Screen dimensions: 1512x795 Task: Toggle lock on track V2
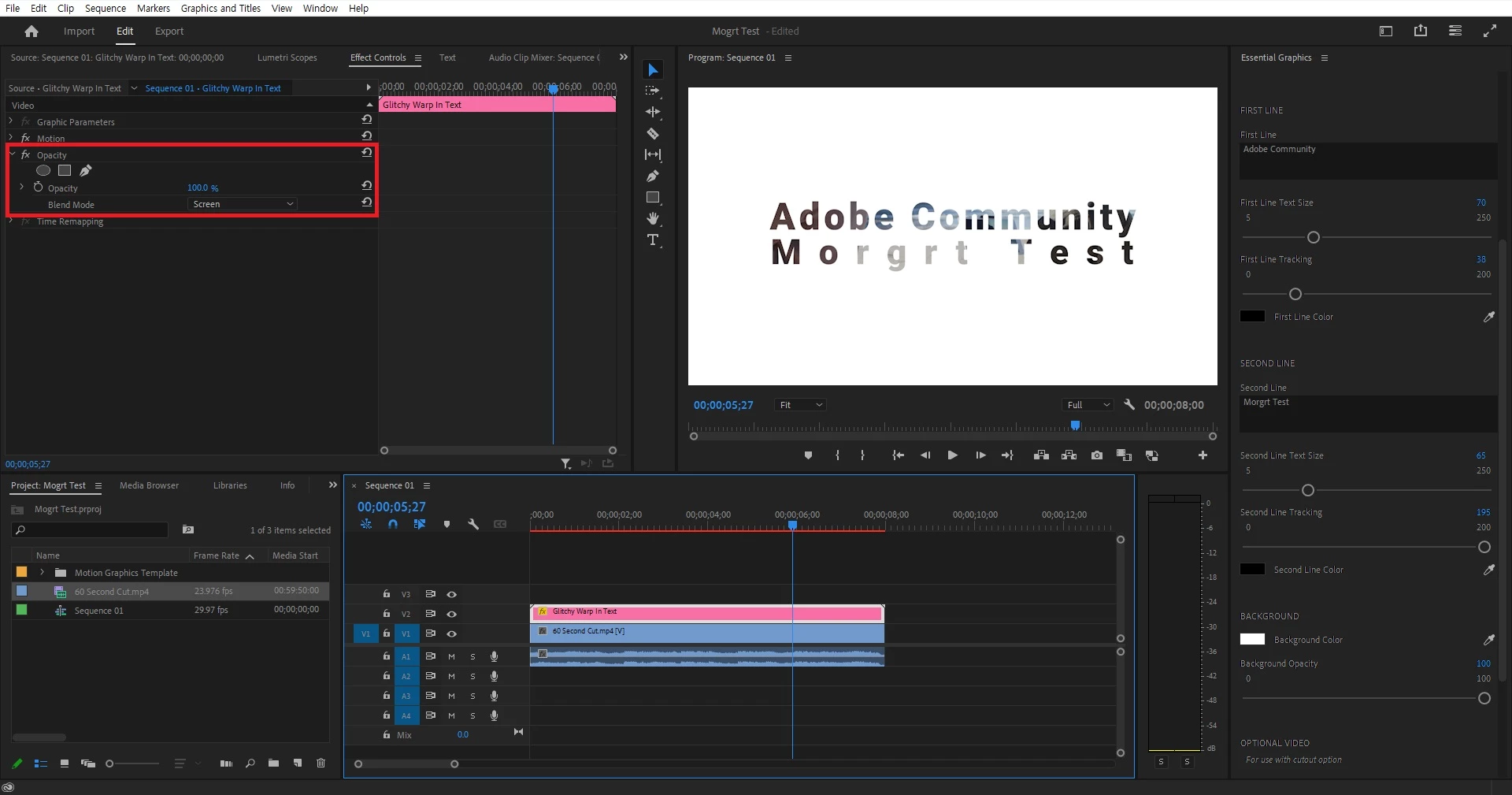pyautogui.click(x=387, y=614)
